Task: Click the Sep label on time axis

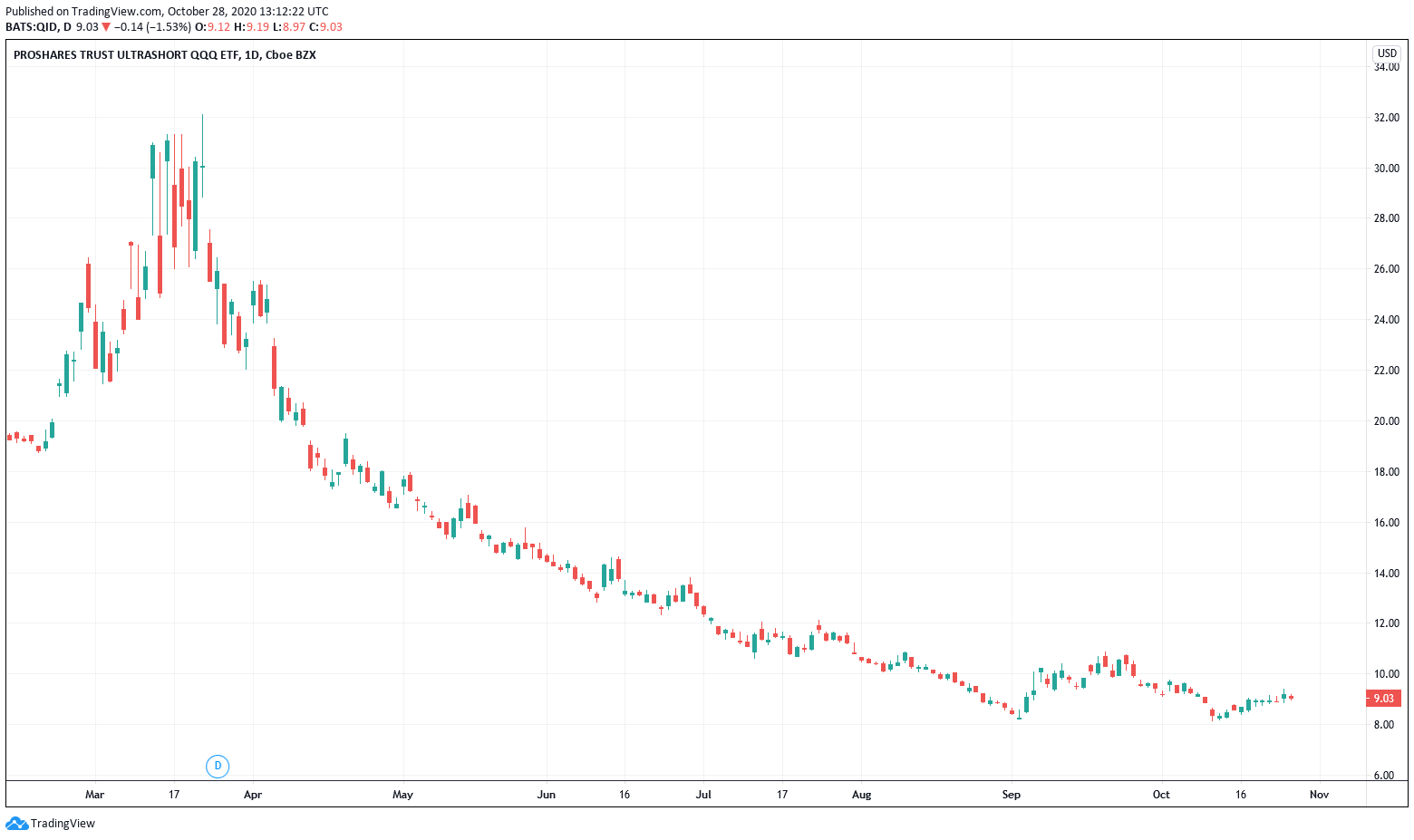Action: [x=1012, y=795]
